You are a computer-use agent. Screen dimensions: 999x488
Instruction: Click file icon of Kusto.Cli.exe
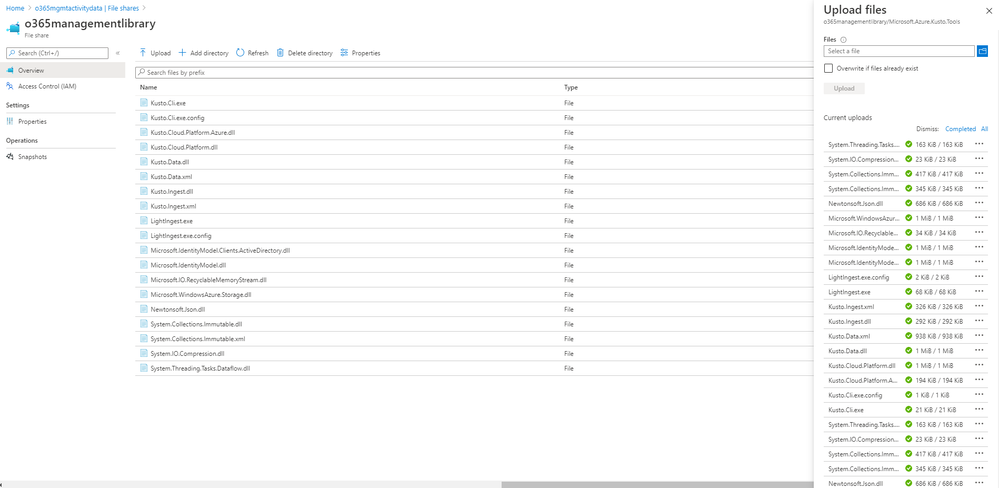pos(143,103)
